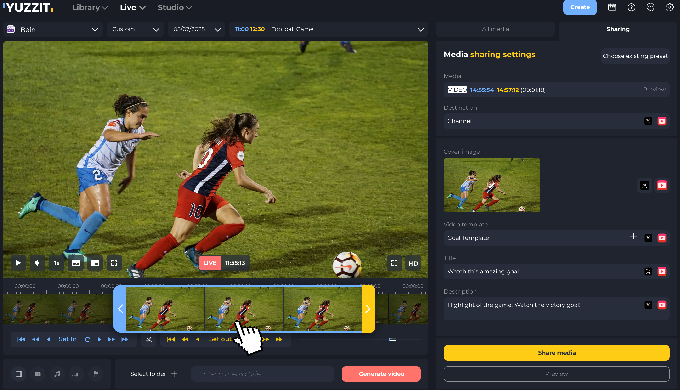The image size is (680, 390).
Task: Click the scissors cut icon between Set in and Set out
Action: tap(149, 339)
